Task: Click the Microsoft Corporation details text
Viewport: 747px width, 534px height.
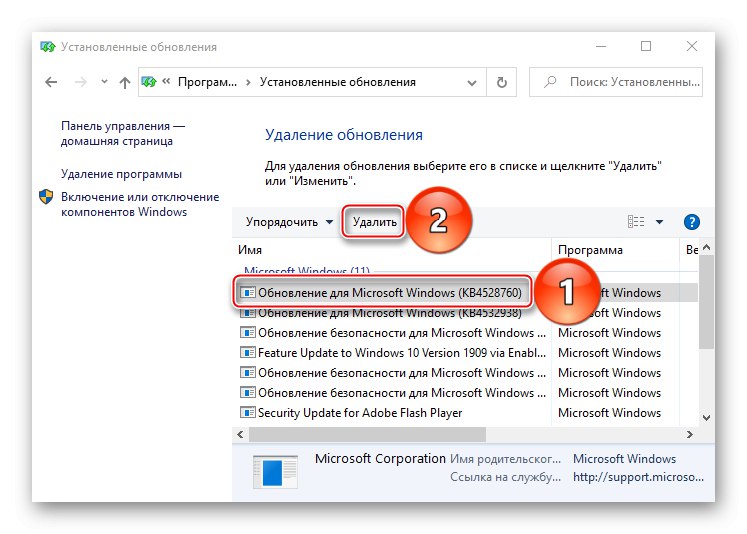Action: click(380, 458)
